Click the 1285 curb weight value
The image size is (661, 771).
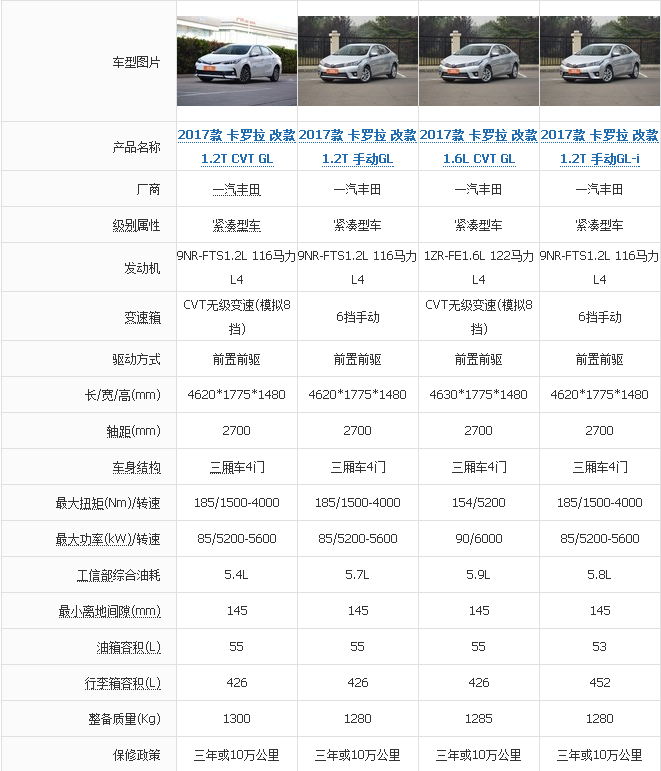[479, 718]
